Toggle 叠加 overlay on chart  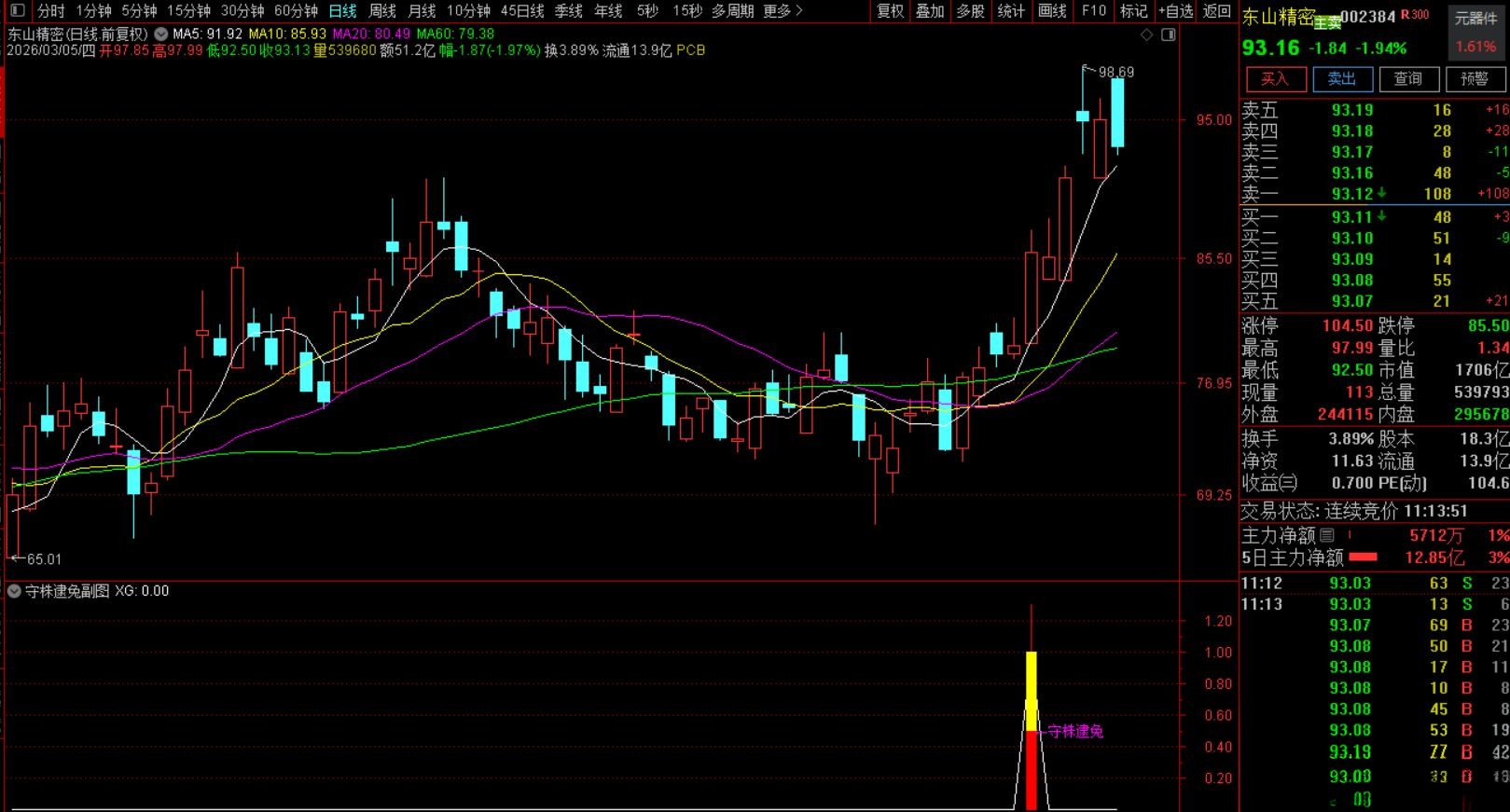(x=929, y=11)
